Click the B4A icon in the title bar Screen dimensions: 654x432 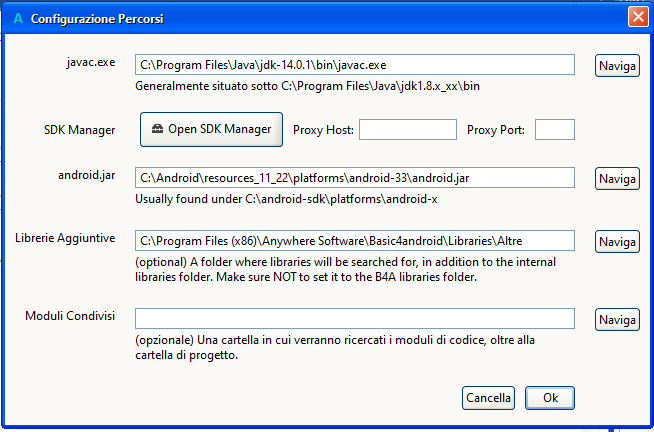click(x=17, y=18)
